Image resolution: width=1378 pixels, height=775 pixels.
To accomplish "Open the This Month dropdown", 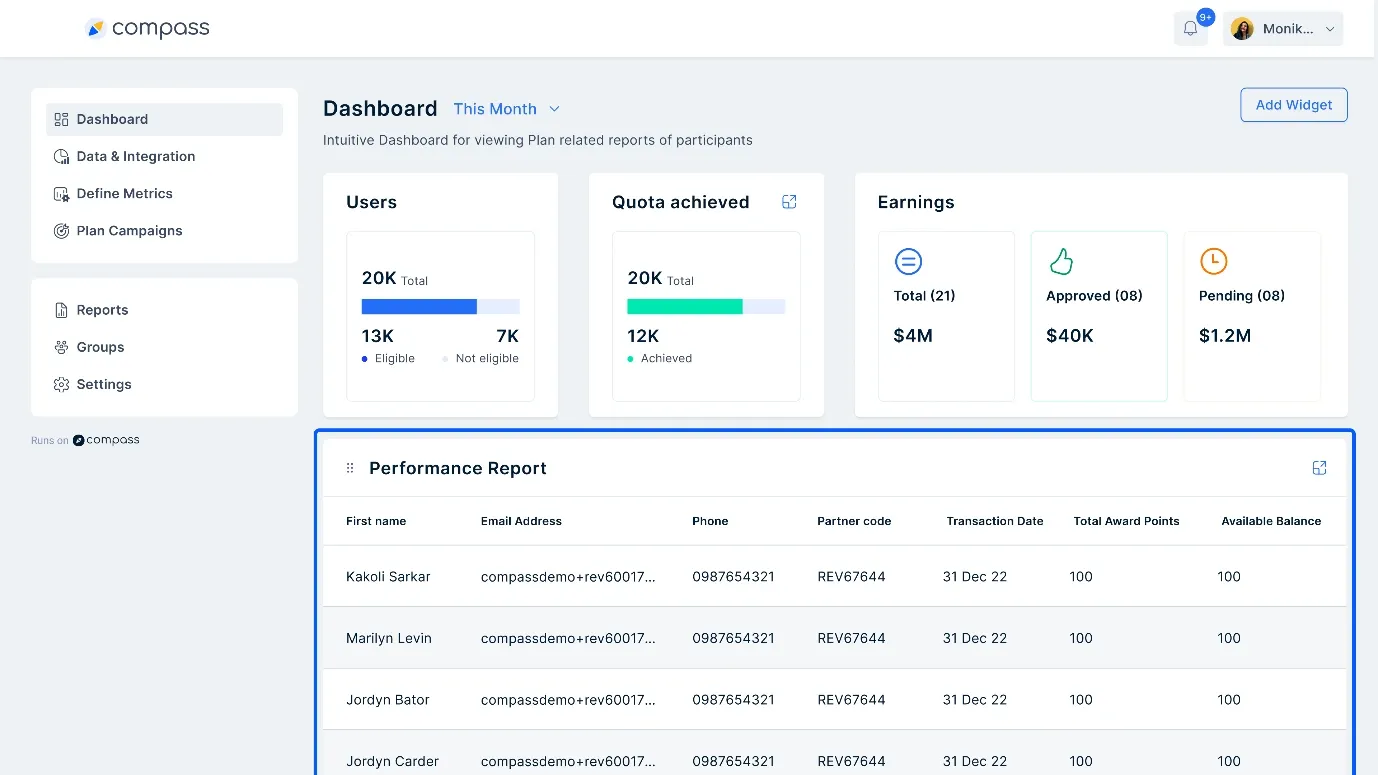I will pos(507,109).
